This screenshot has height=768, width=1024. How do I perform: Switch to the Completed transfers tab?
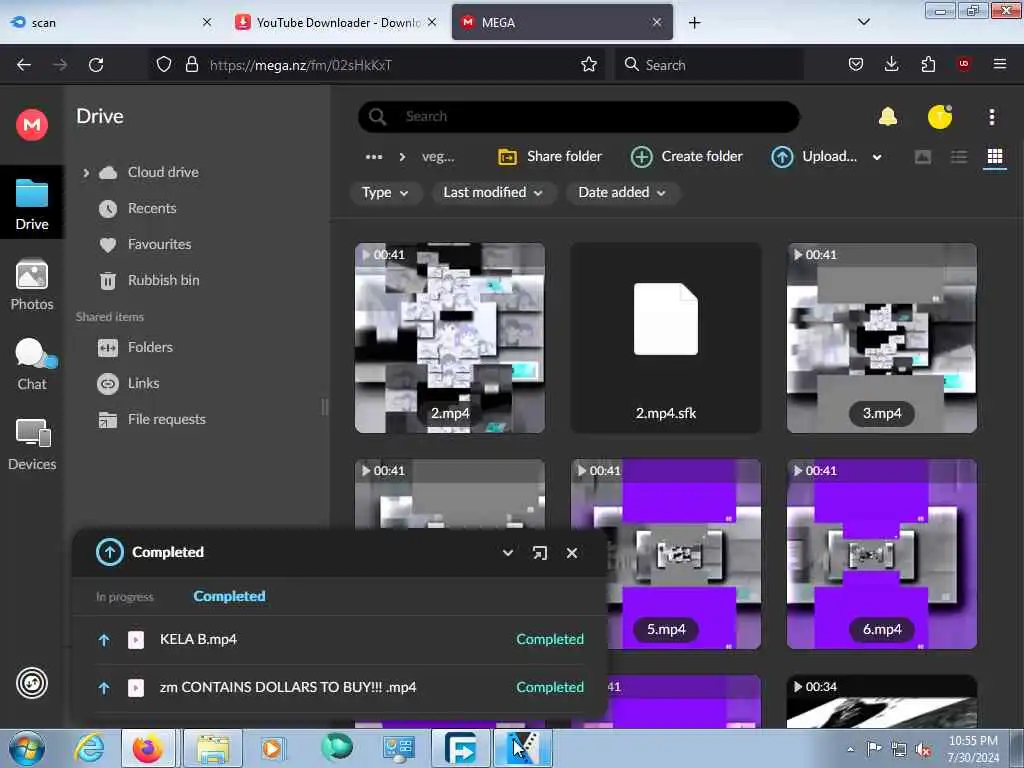point(229,596)
